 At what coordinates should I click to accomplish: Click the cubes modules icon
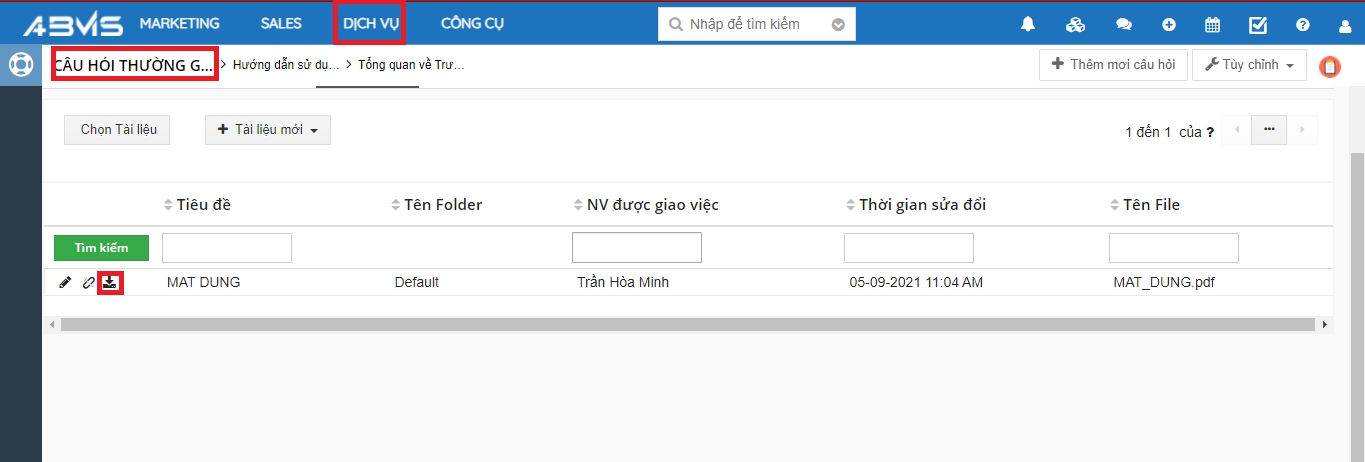[1075, 25]
